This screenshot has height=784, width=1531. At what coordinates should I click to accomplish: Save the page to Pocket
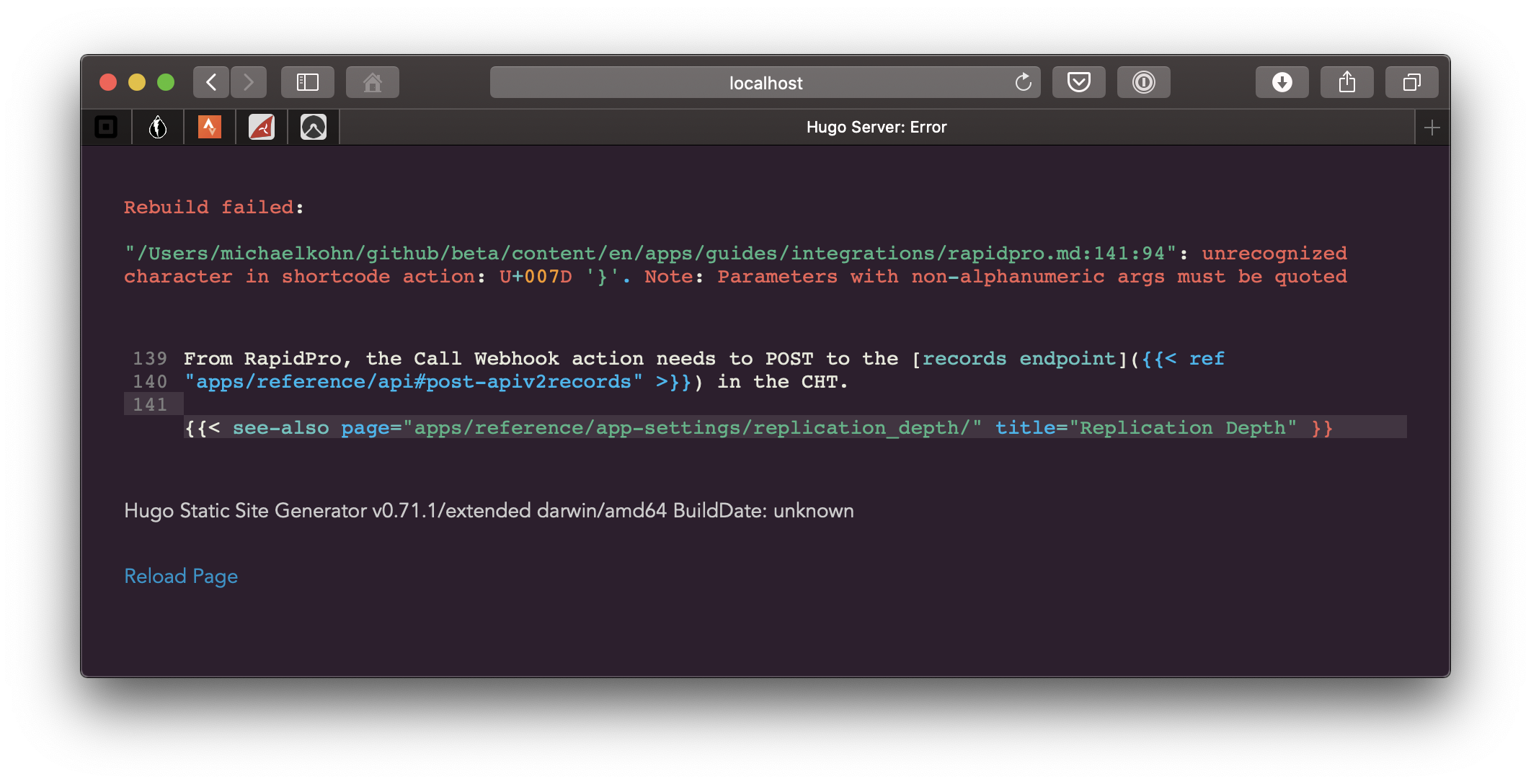coord(1078,81)
